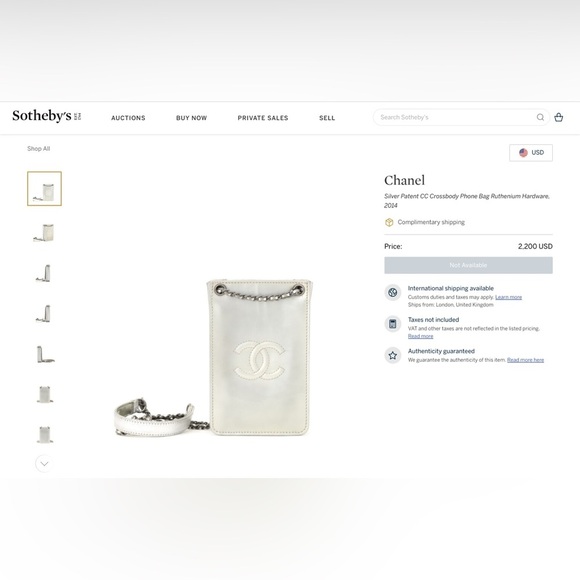
Task: Open the Sell menu item
Action: pyautogui.click(x=327, y=118)
